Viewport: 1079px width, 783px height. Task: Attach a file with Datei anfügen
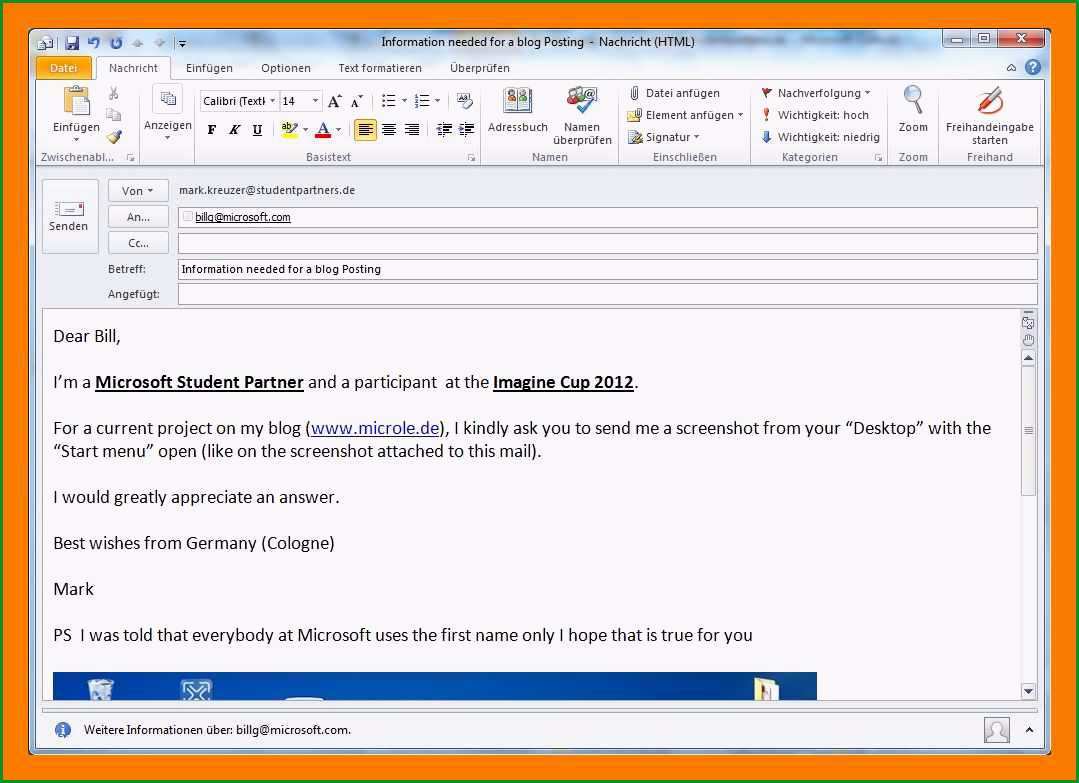(x=675, y=93)
